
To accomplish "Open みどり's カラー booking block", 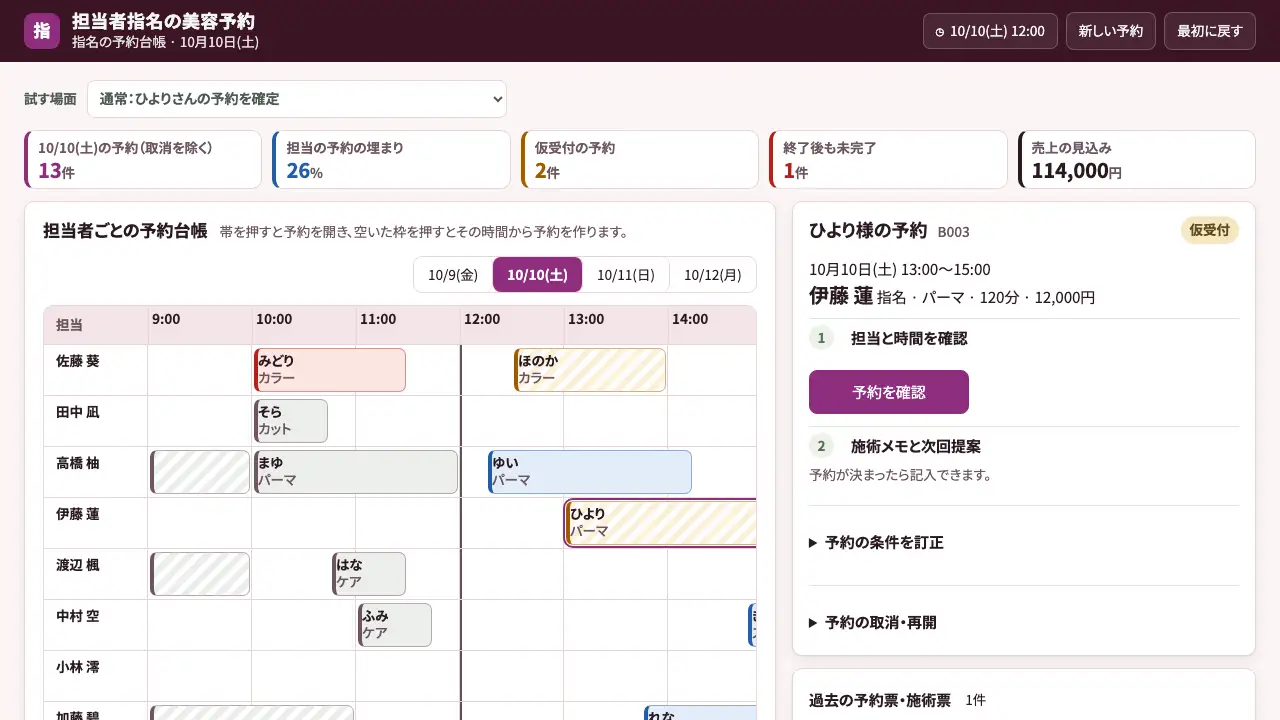I will point(330,370).
